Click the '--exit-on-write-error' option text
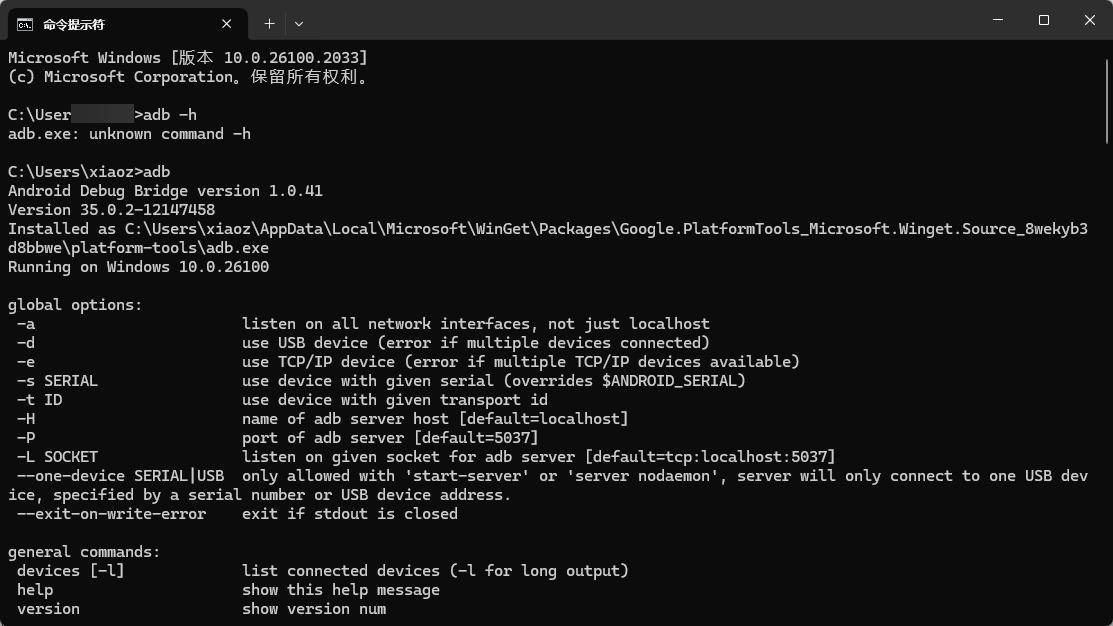This screenshot has height=626, width=1113. [111, 514]
